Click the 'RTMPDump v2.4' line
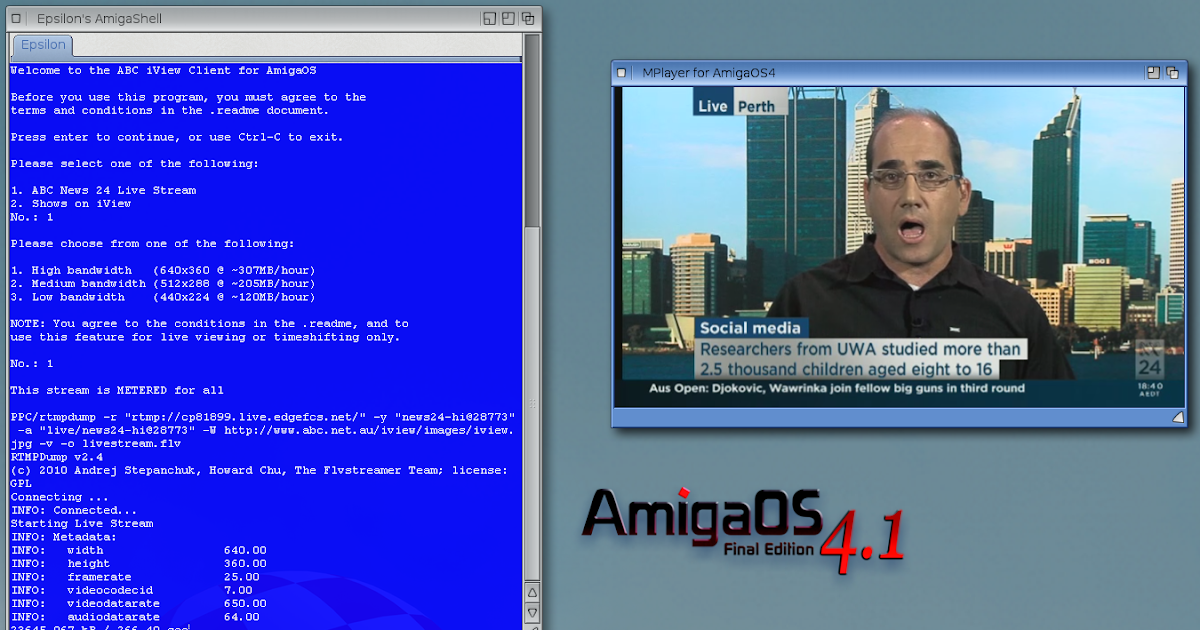1200x630 pixels. pyautogui.click(x=57, y=457)
